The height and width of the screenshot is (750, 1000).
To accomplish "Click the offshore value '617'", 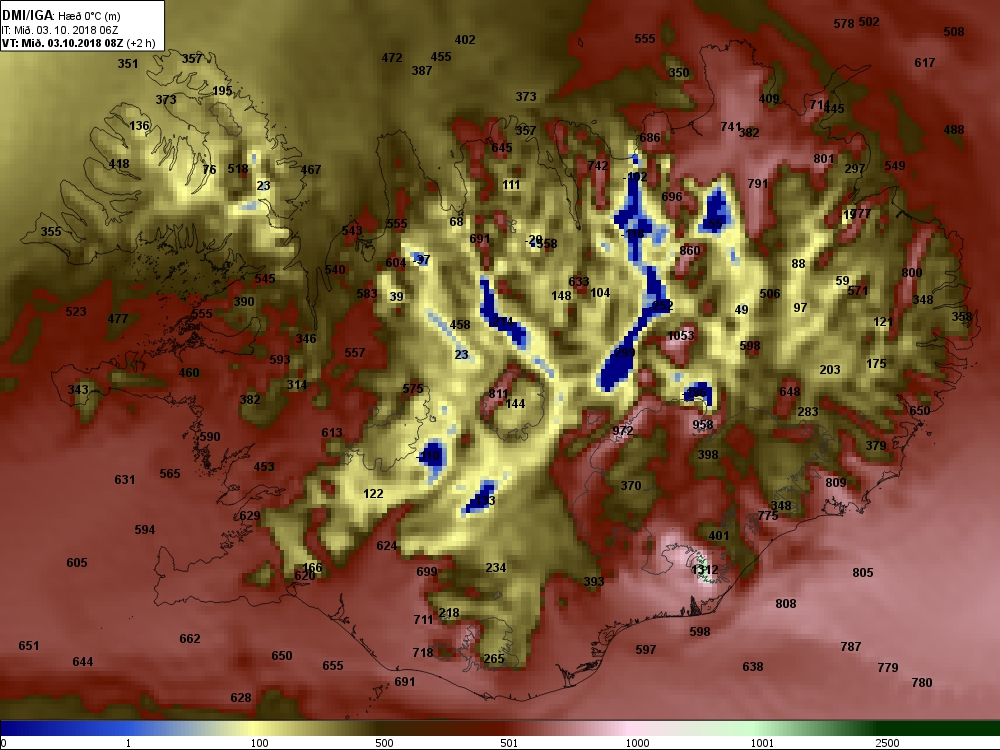I will coord(925,62).
